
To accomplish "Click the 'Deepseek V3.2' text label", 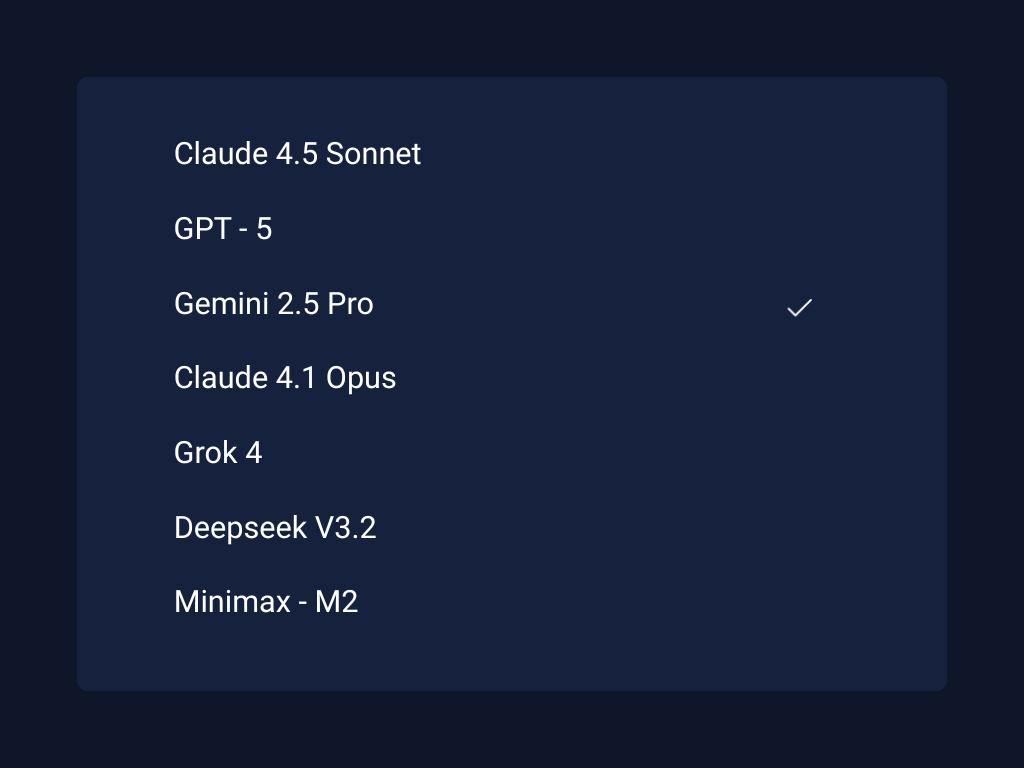I will [275, 527].
